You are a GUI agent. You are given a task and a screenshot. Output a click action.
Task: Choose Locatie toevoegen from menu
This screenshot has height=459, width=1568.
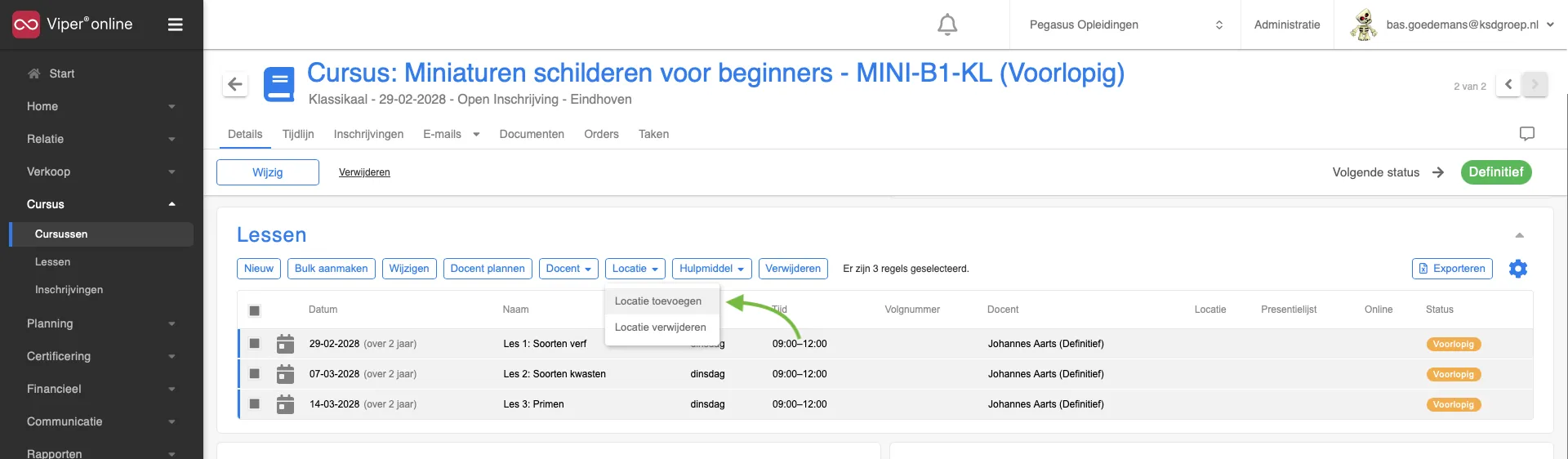(661, 301)
